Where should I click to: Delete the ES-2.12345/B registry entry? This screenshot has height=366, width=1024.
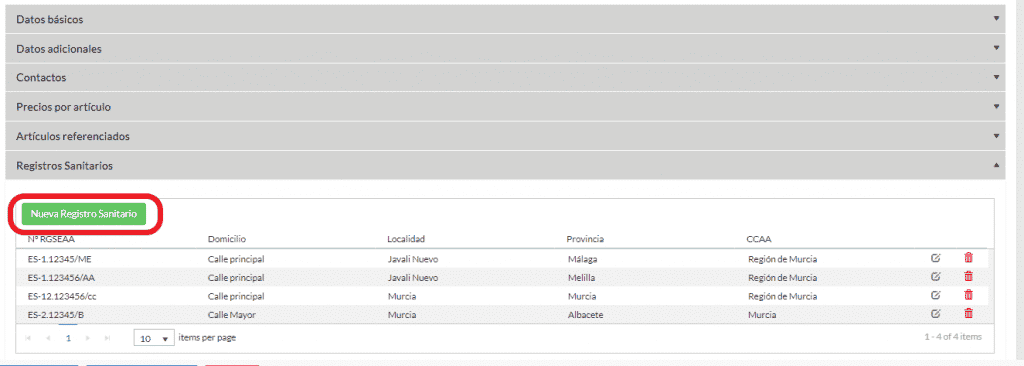coord(968,314)
